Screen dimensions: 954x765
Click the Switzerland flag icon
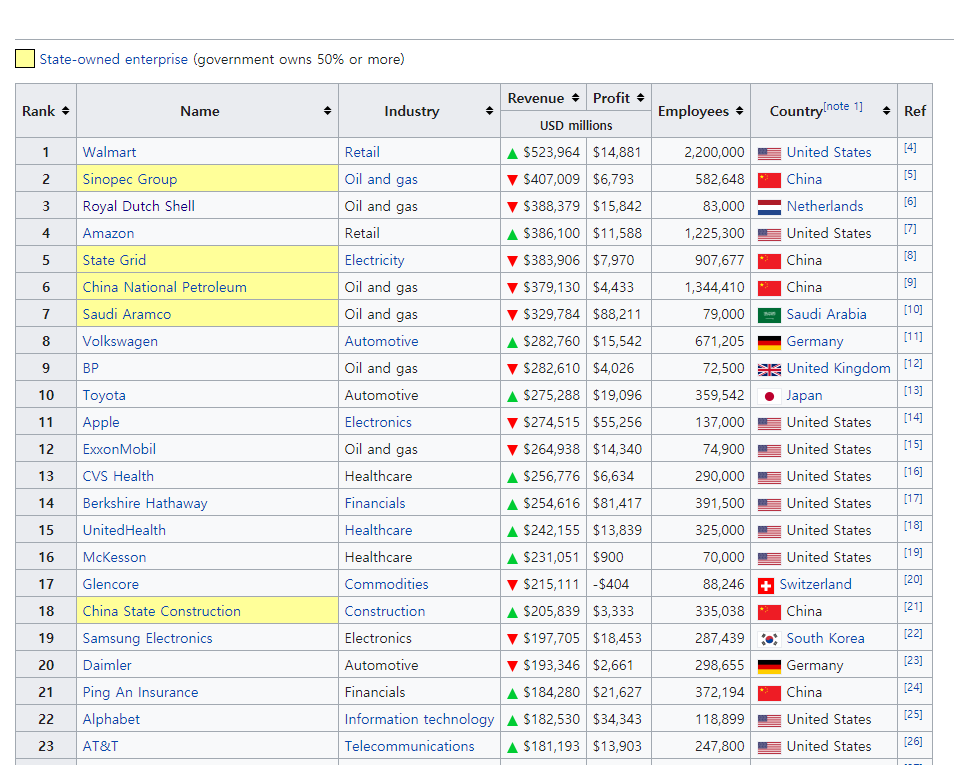click(x=766, y=585)
